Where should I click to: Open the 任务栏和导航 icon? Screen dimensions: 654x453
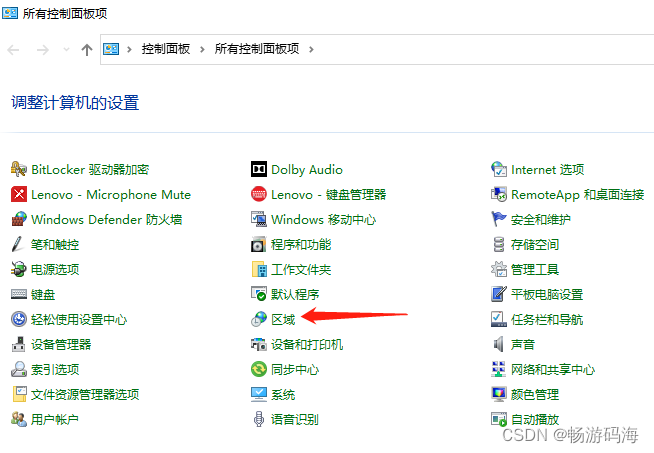point(499,320)
